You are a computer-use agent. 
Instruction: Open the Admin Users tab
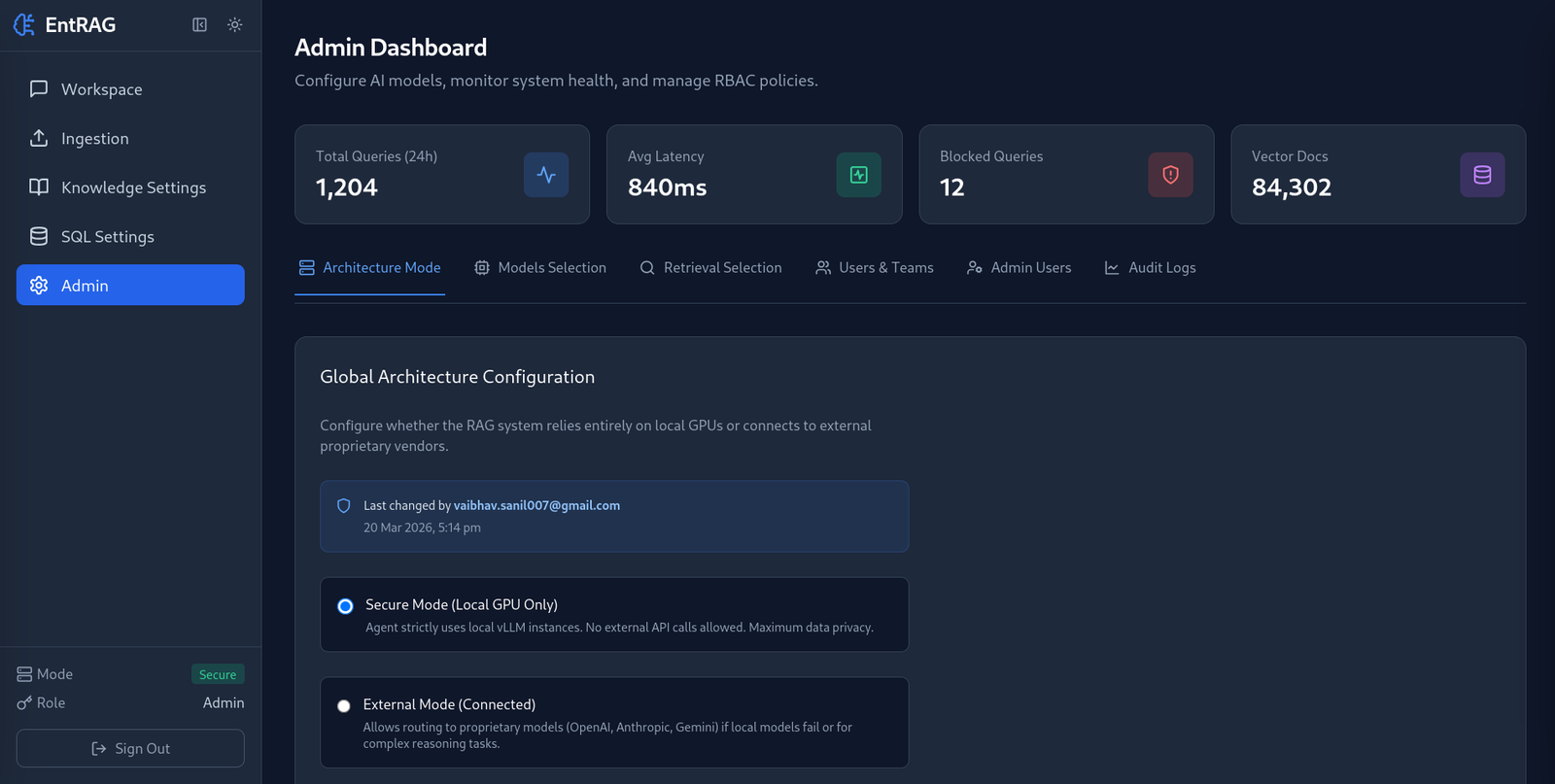[x=1019, y=268]
